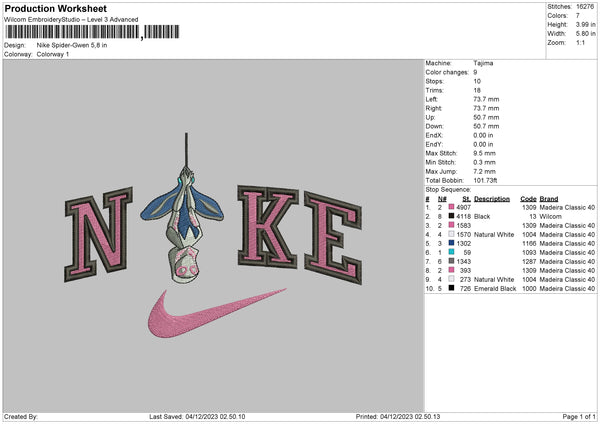Click the Machine value Tajima
600x424 pixels.
click(x=483, y=63)
